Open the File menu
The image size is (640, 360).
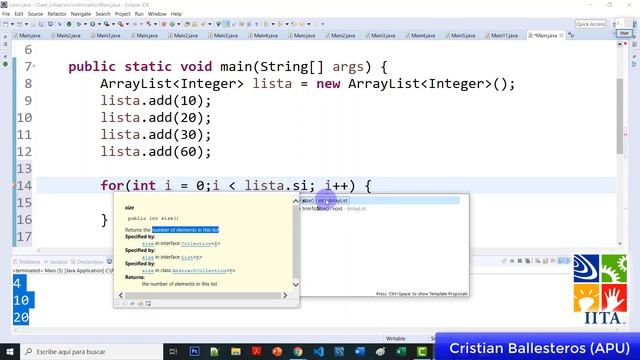tap(6, 14)
